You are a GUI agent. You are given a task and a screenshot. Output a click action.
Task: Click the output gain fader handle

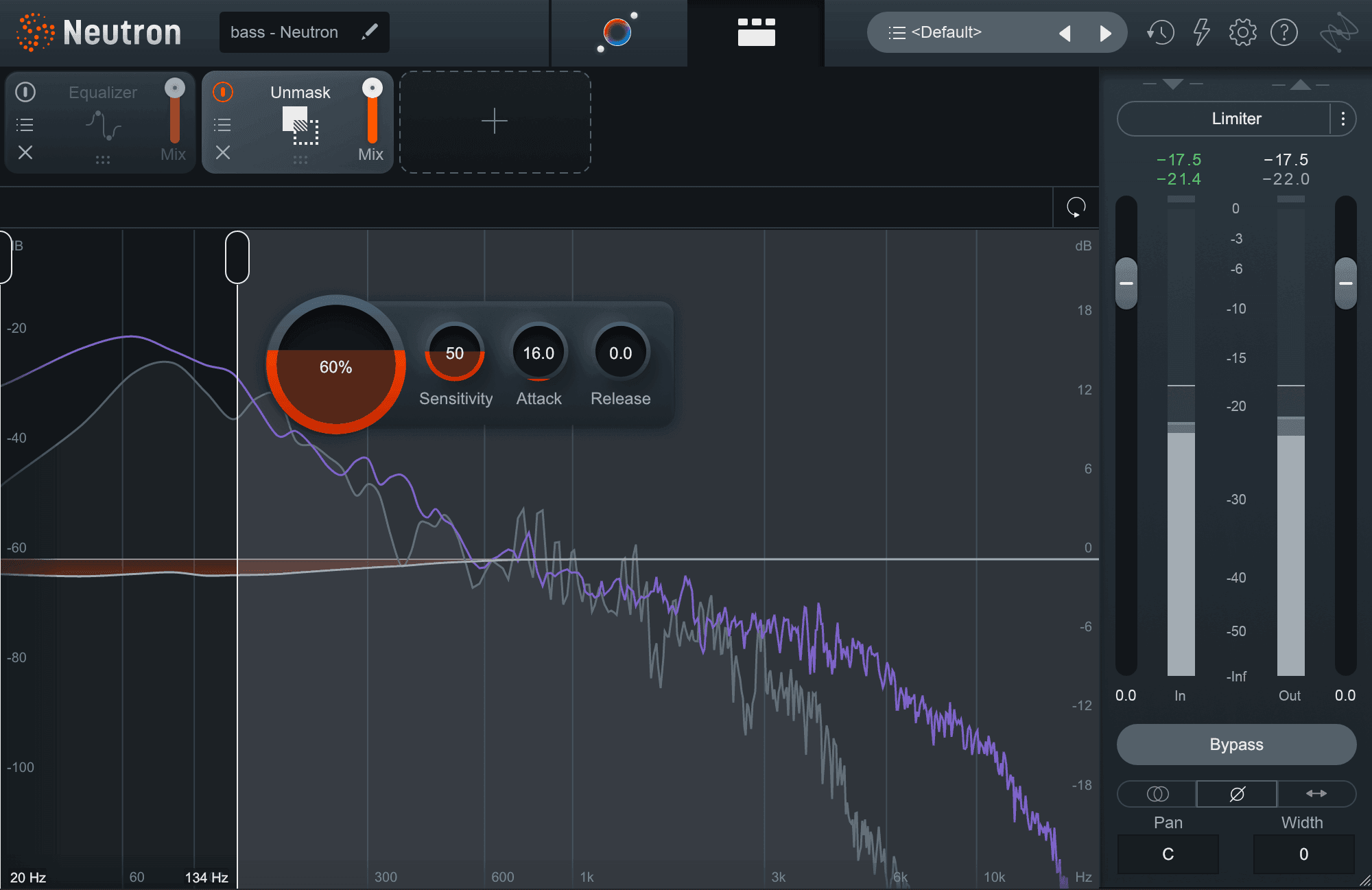tap(1346, 283)
